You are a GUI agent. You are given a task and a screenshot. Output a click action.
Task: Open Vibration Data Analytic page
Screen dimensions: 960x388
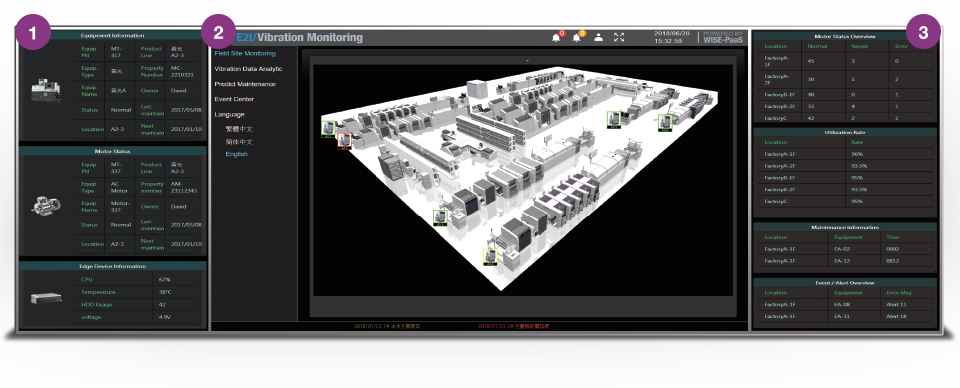249,69
